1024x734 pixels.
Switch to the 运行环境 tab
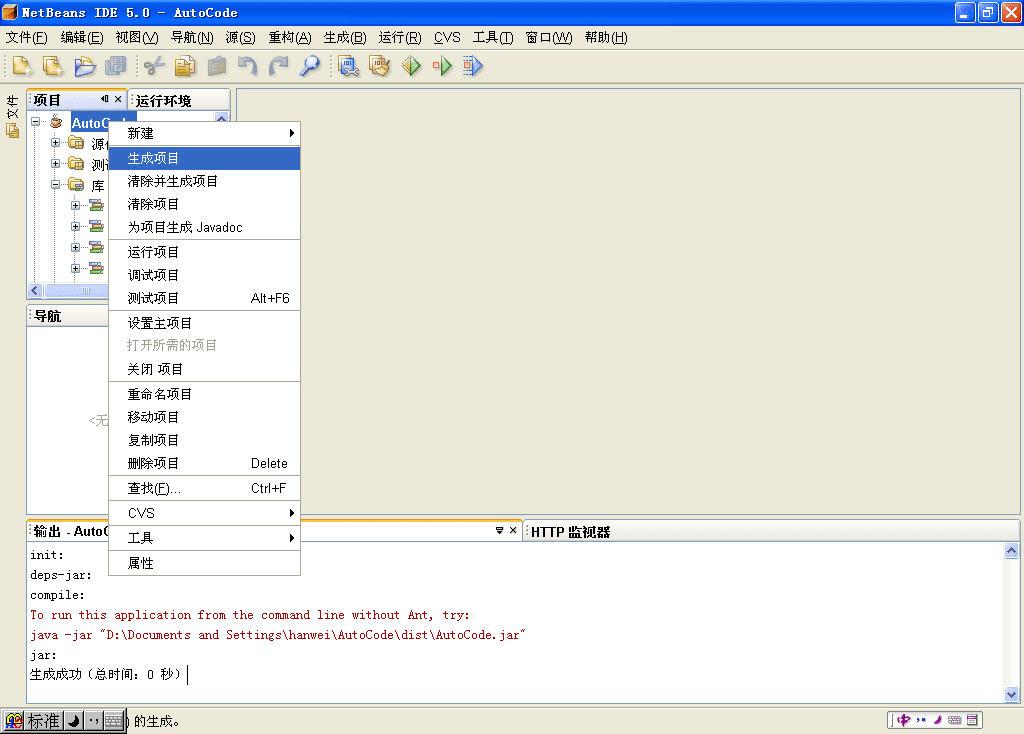(x=179, y=100)
